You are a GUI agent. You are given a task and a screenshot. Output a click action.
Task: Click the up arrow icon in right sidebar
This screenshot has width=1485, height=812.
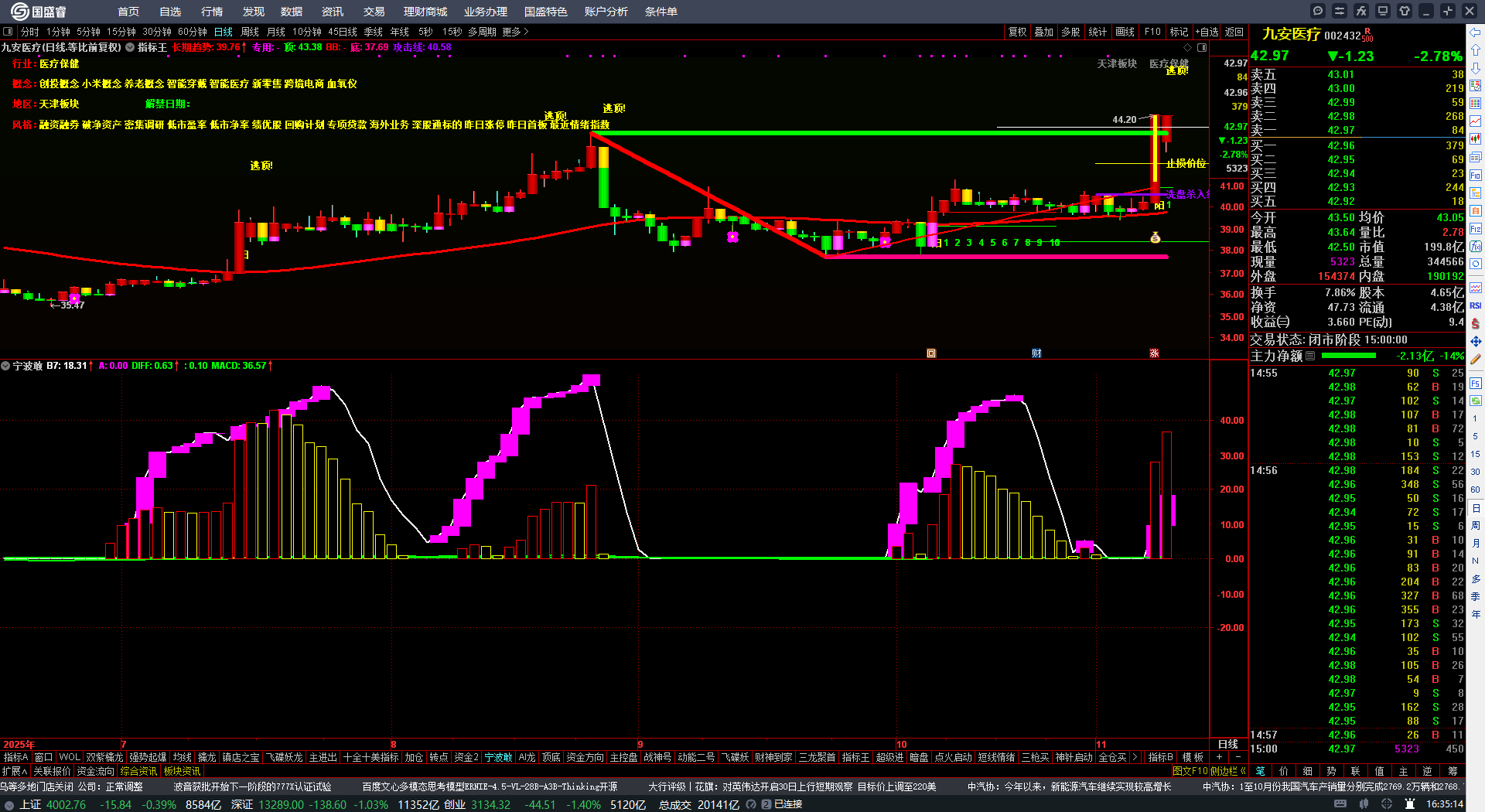[1476, 50]
